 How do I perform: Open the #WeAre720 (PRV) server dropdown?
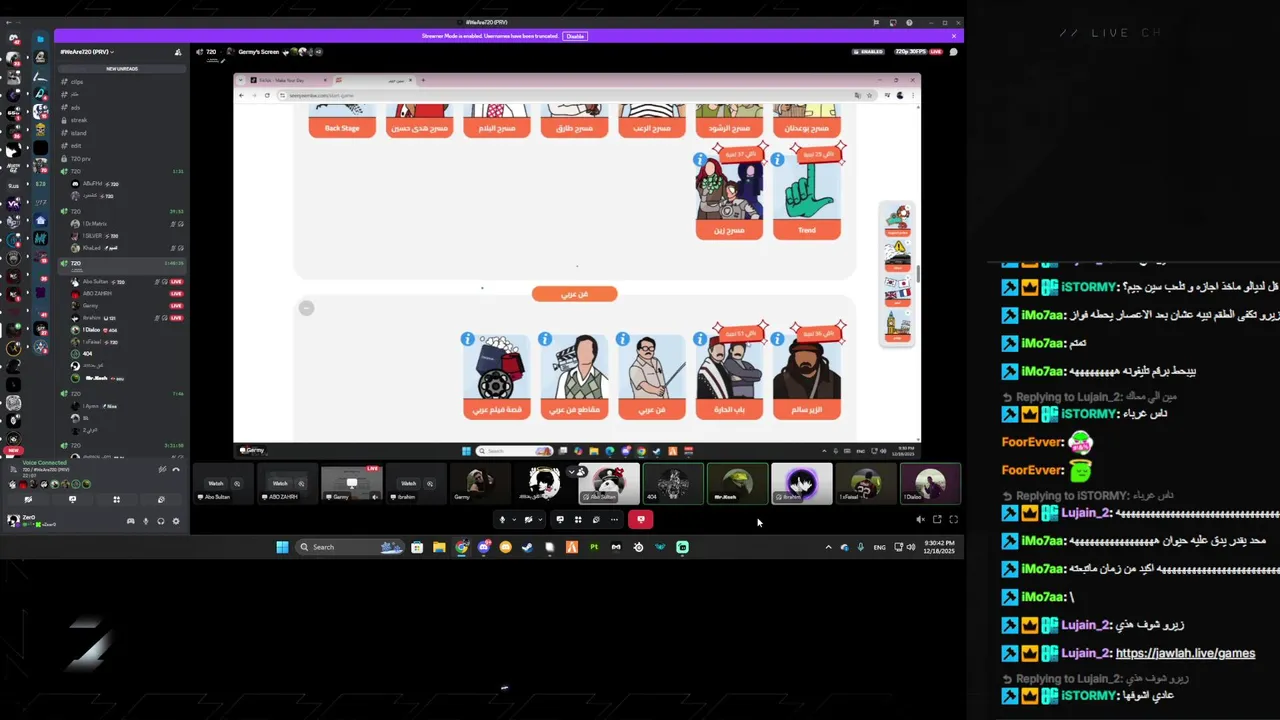[87, 52]
